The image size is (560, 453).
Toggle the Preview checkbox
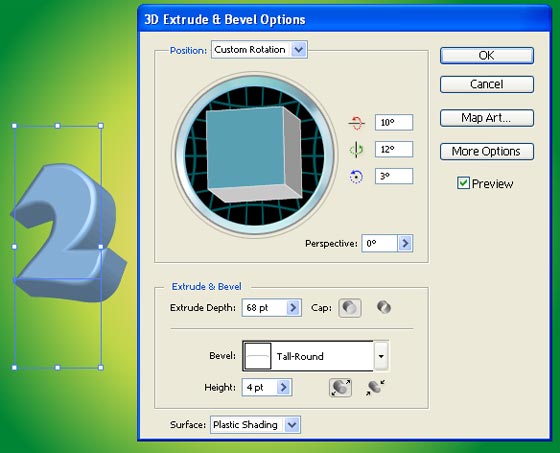click(463, 183)
